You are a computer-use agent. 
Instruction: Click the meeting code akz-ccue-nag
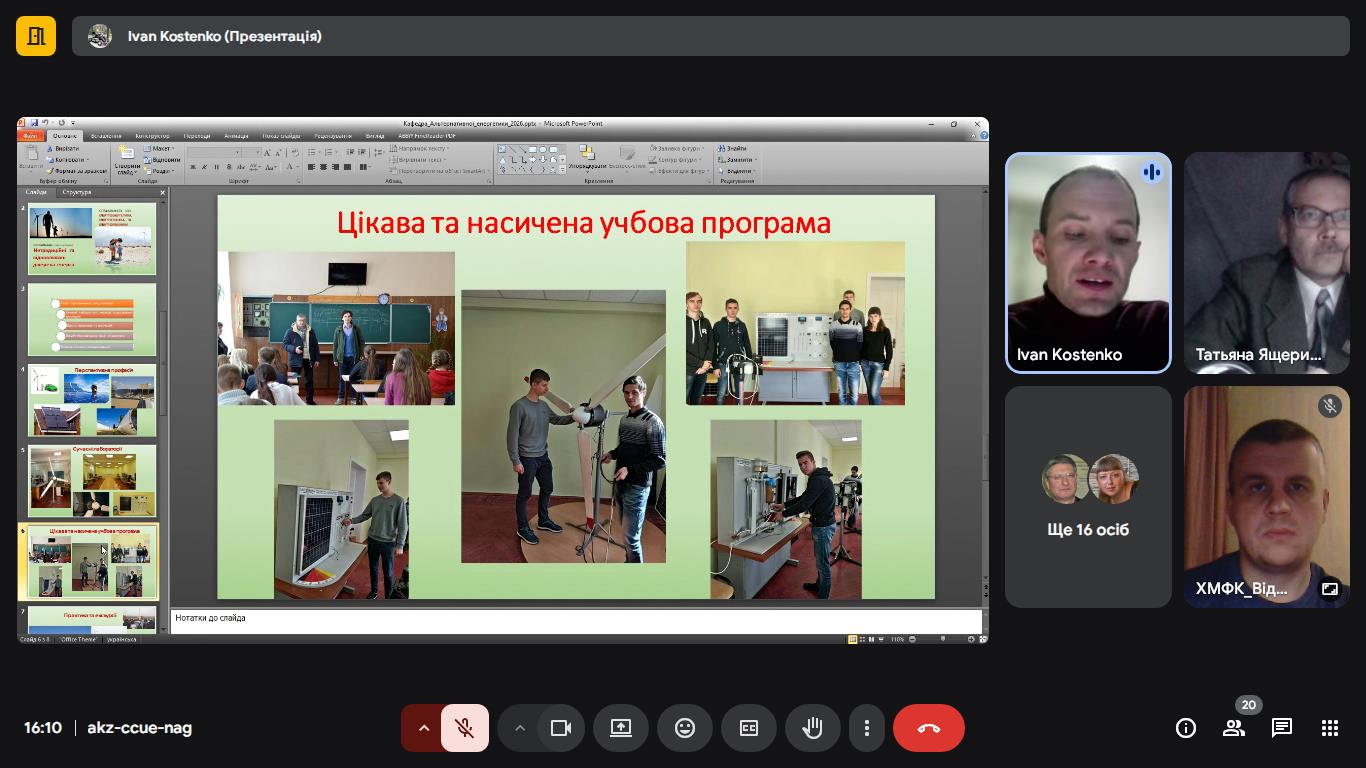[140, 728]
